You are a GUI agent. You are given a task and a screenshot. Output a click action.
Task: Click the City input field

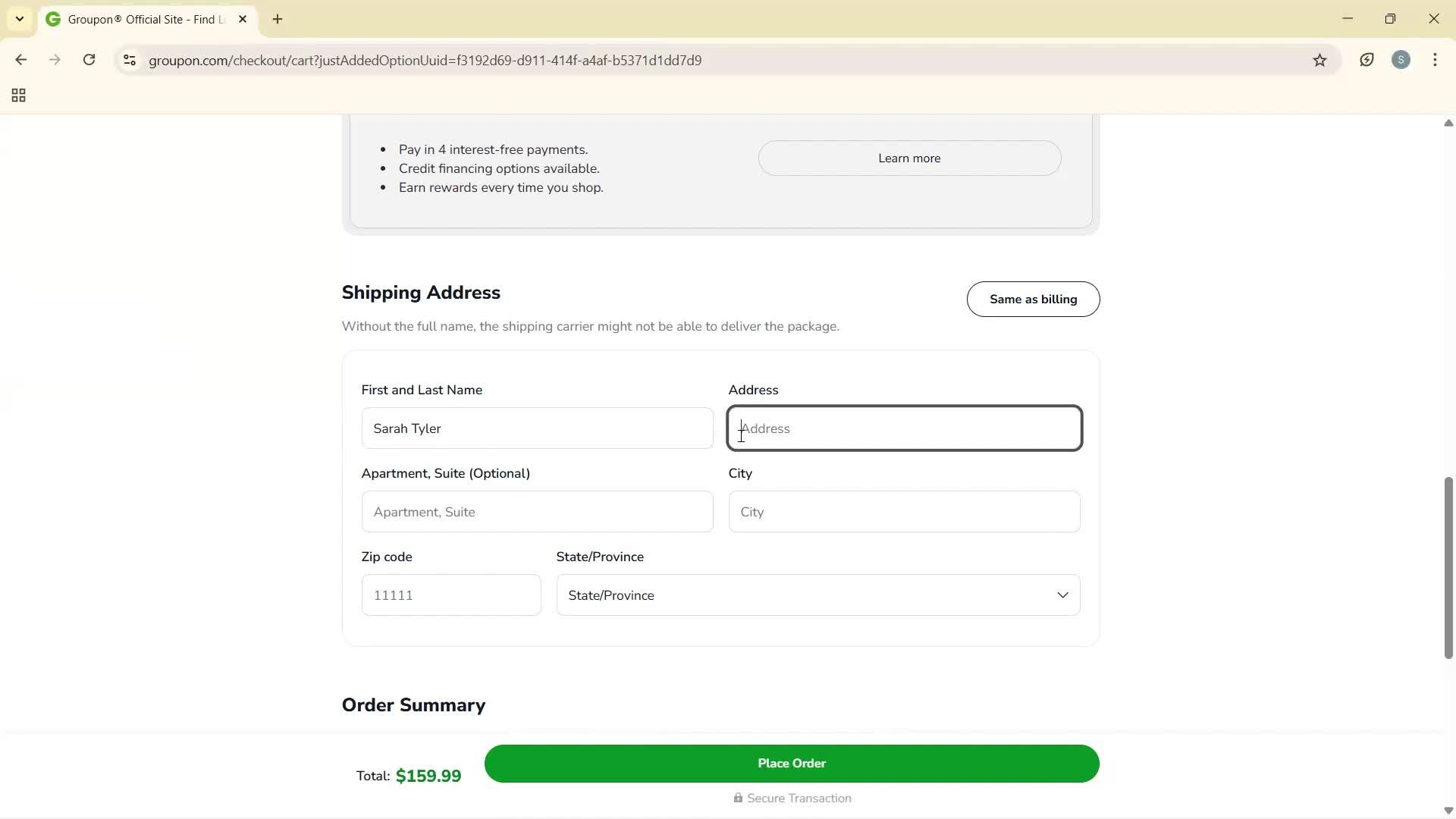tap(904, 511)
